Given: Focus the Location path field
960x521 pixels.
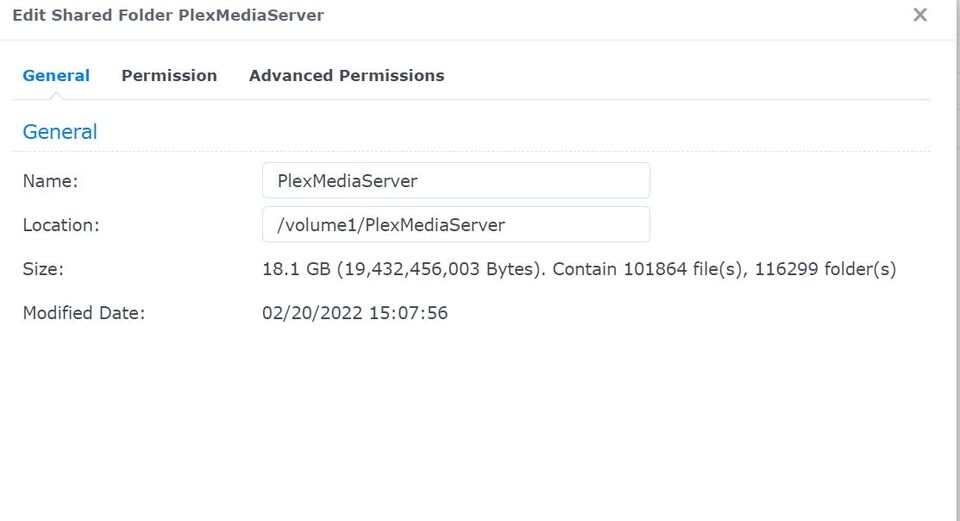Looking at the screenshot, I should (x=455, y=225).
